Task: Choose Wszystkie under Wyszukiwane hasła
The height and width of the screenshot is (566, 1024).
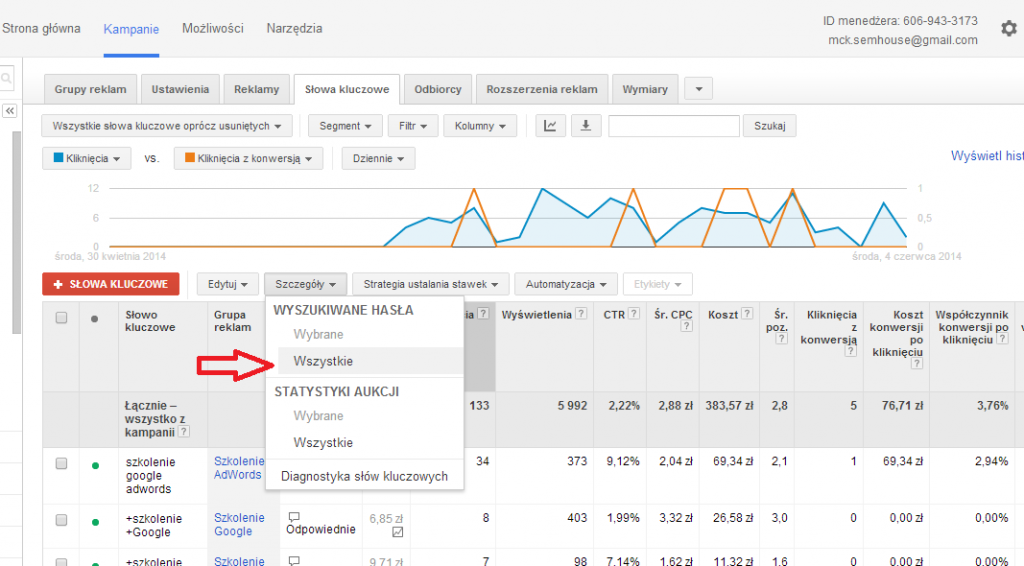Action: pyautogui.click(x=323, y=361)
